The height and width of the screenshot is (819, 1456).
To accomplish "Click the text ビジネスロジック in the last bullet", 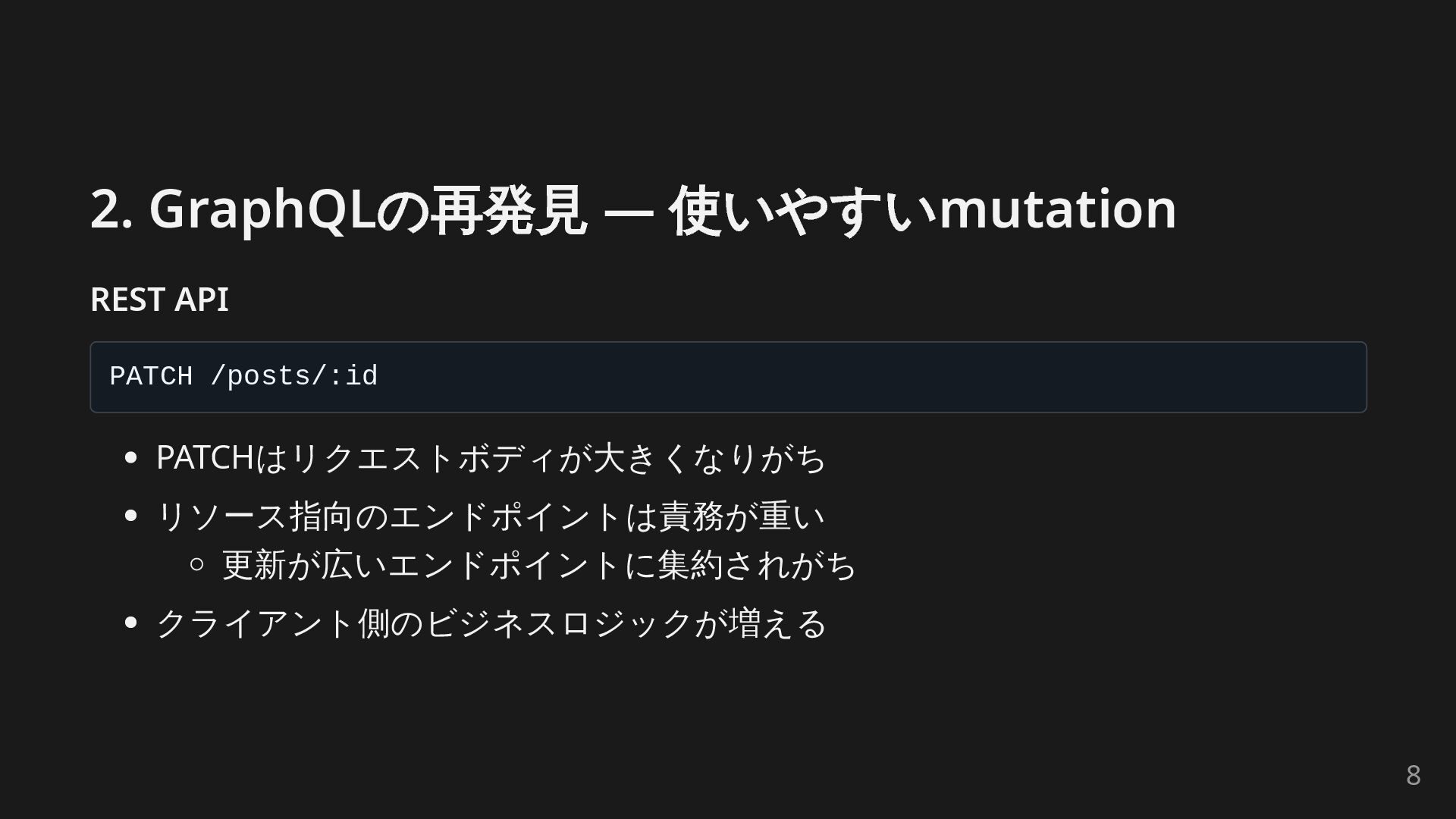I will click(x=559, y=623).
